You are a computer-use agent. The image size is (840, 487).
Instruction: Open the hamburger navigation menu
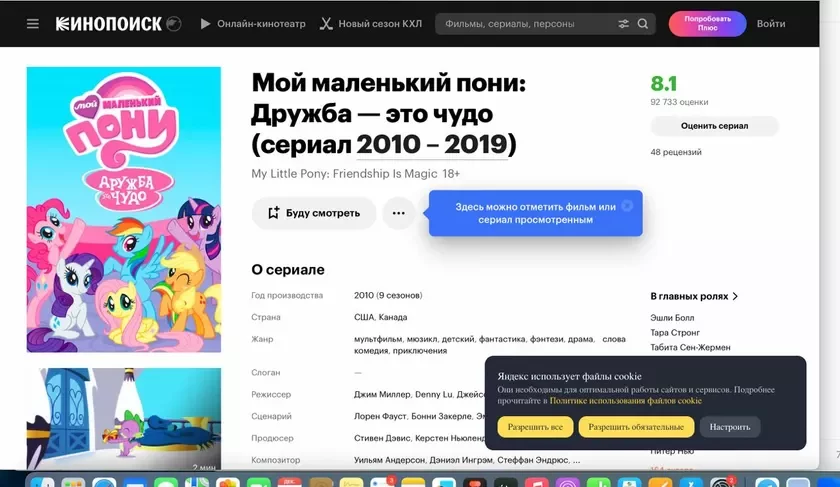click(33, 24)
